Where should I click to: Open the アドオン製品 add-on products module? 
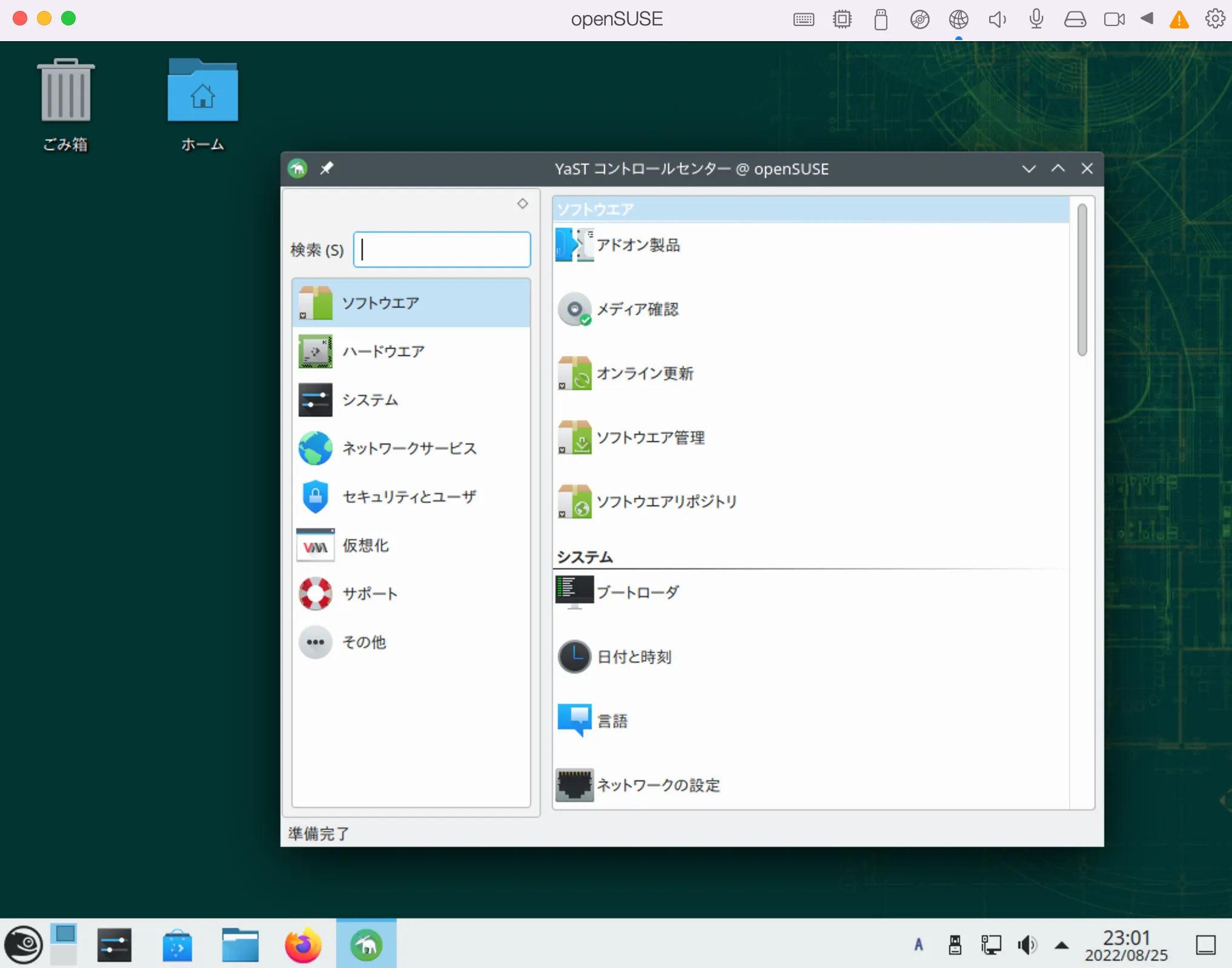(637, 245)
